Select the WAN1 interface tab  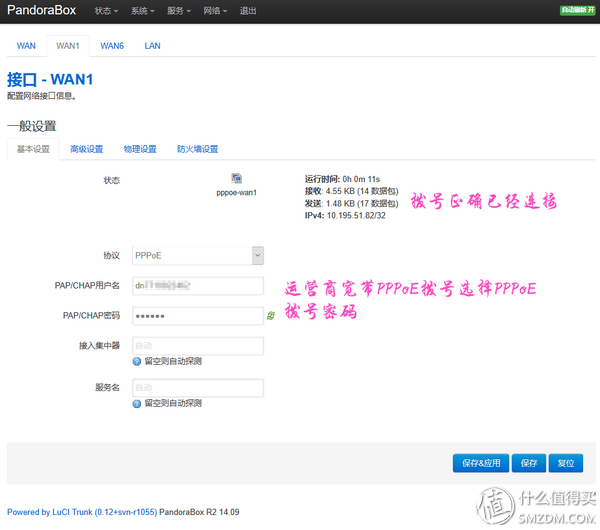click(68, 46)
